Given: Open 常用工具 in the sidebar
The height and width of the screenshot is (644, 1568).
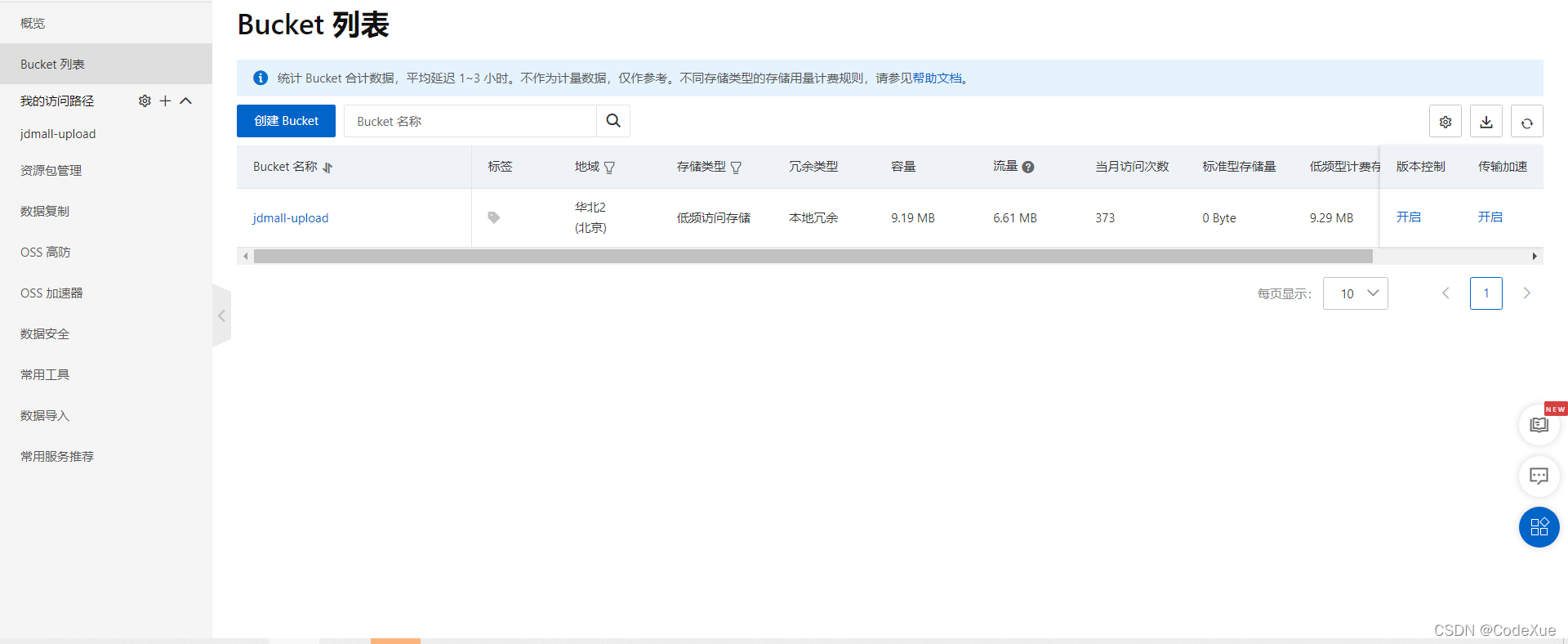Looking at the screenshot, I should [45, 374].
